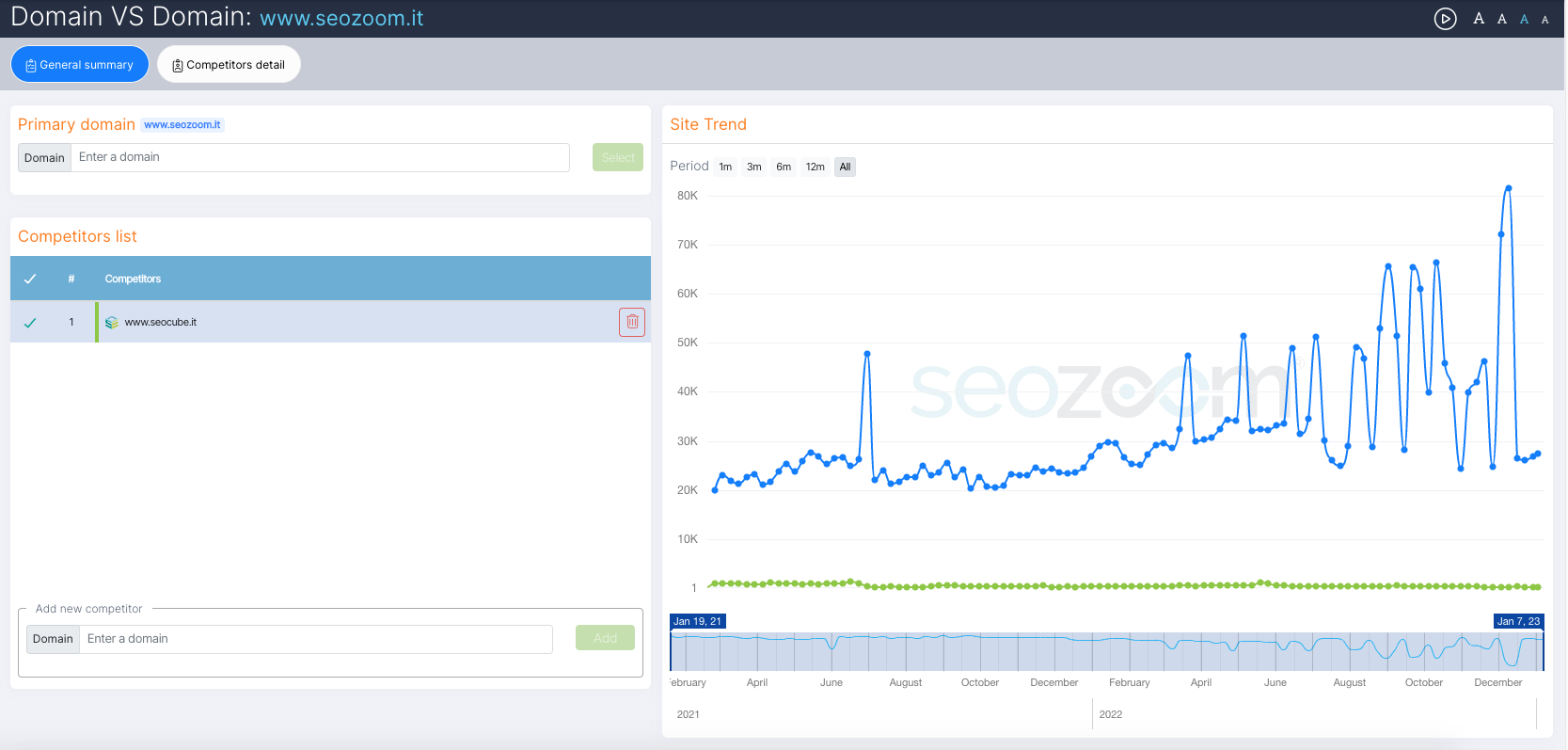Click the primary domain input field
This screenshot has width=1568, height=750.
(320, 157)
